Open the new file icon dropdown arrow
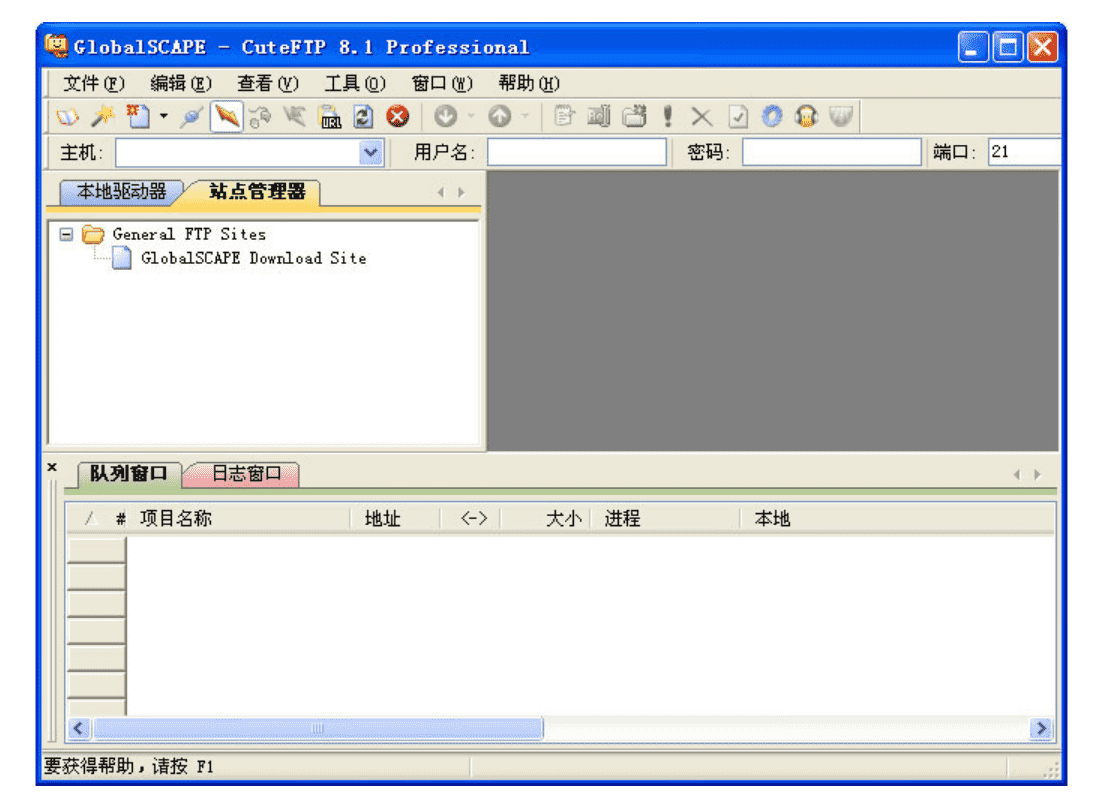Screen dimensions: 1095x812 [x=164, y=118]
